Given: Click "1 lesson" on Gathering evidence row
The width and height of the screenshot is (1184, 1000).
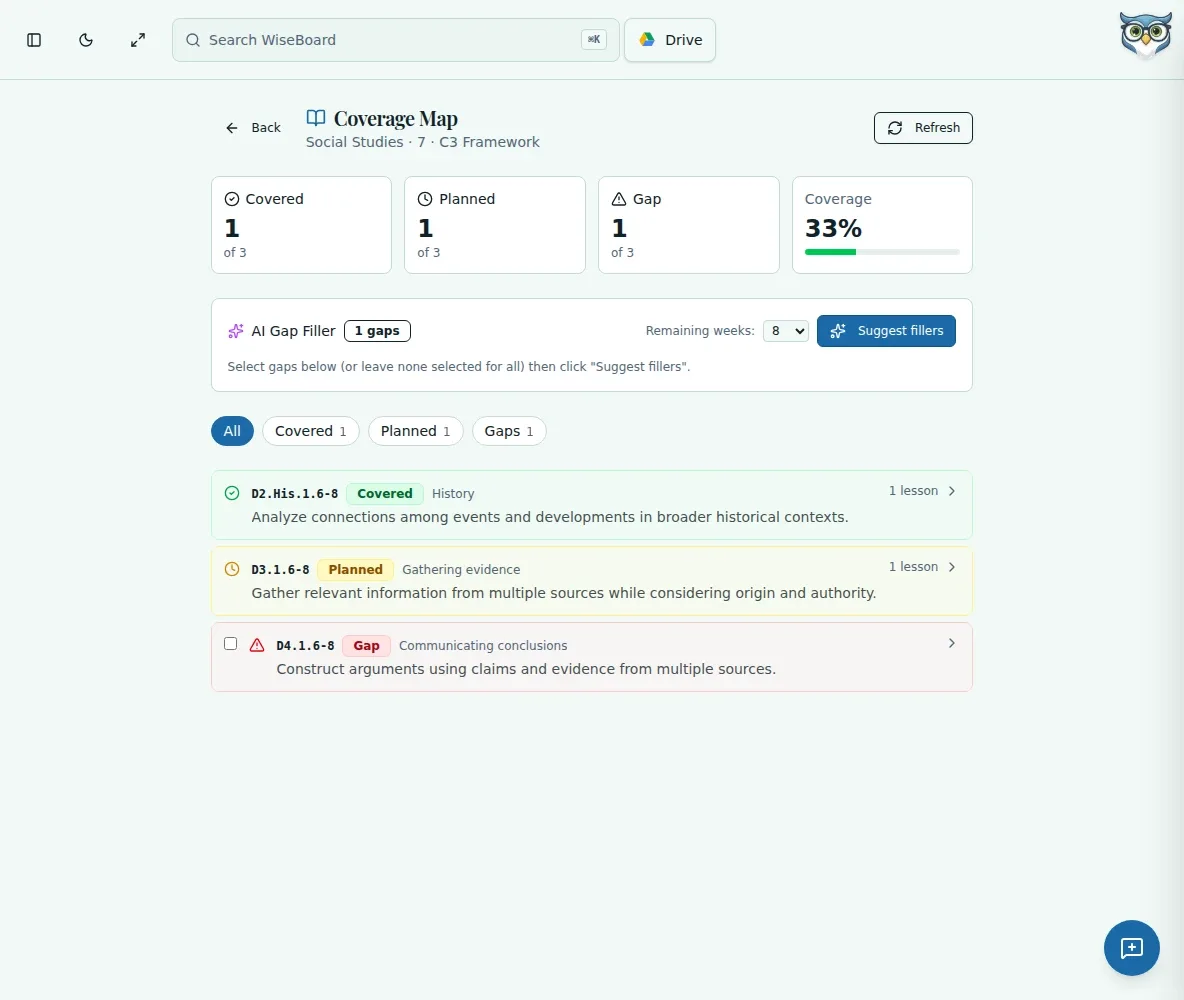Looking at the screenshot, I should coord(913,566).
